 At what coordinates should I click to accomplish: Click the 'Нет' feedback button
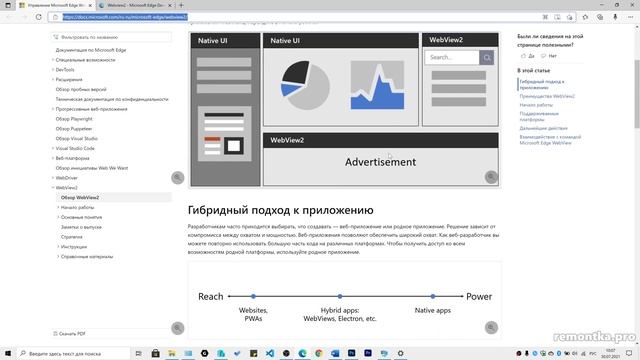tap(549, 56)
